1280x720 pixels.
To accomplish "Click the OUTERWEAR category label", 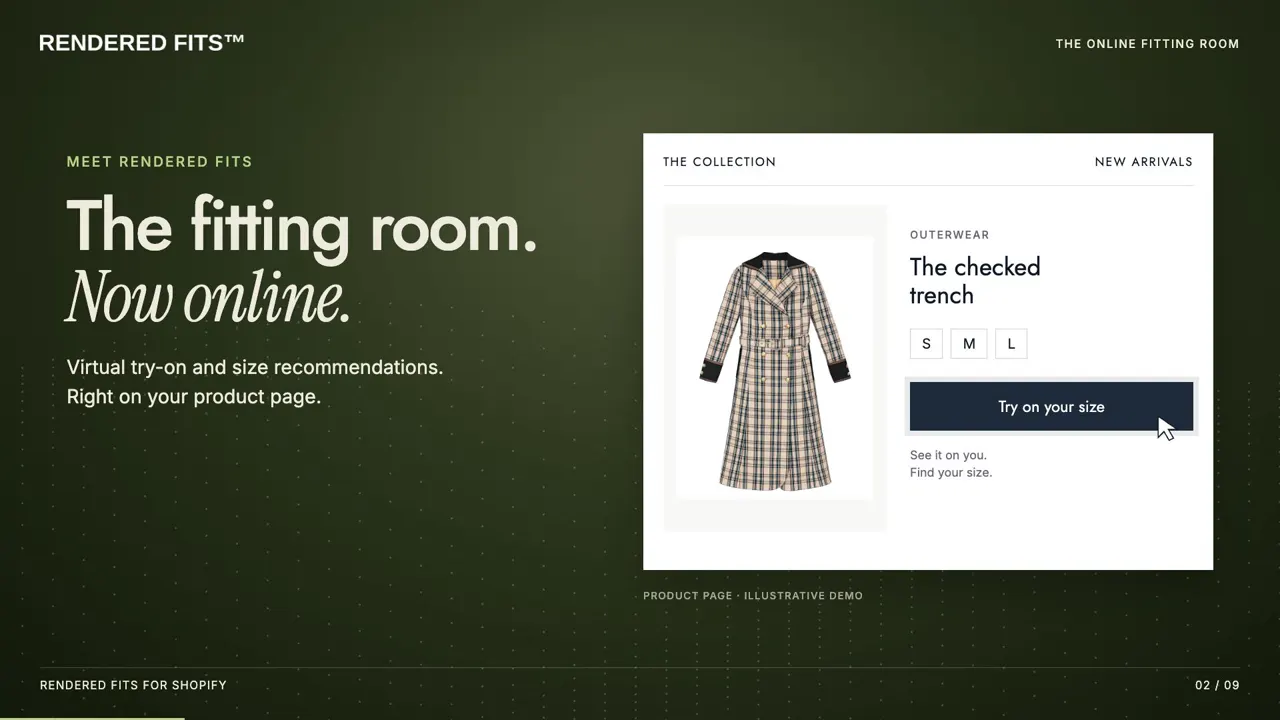I will point(949,235).
